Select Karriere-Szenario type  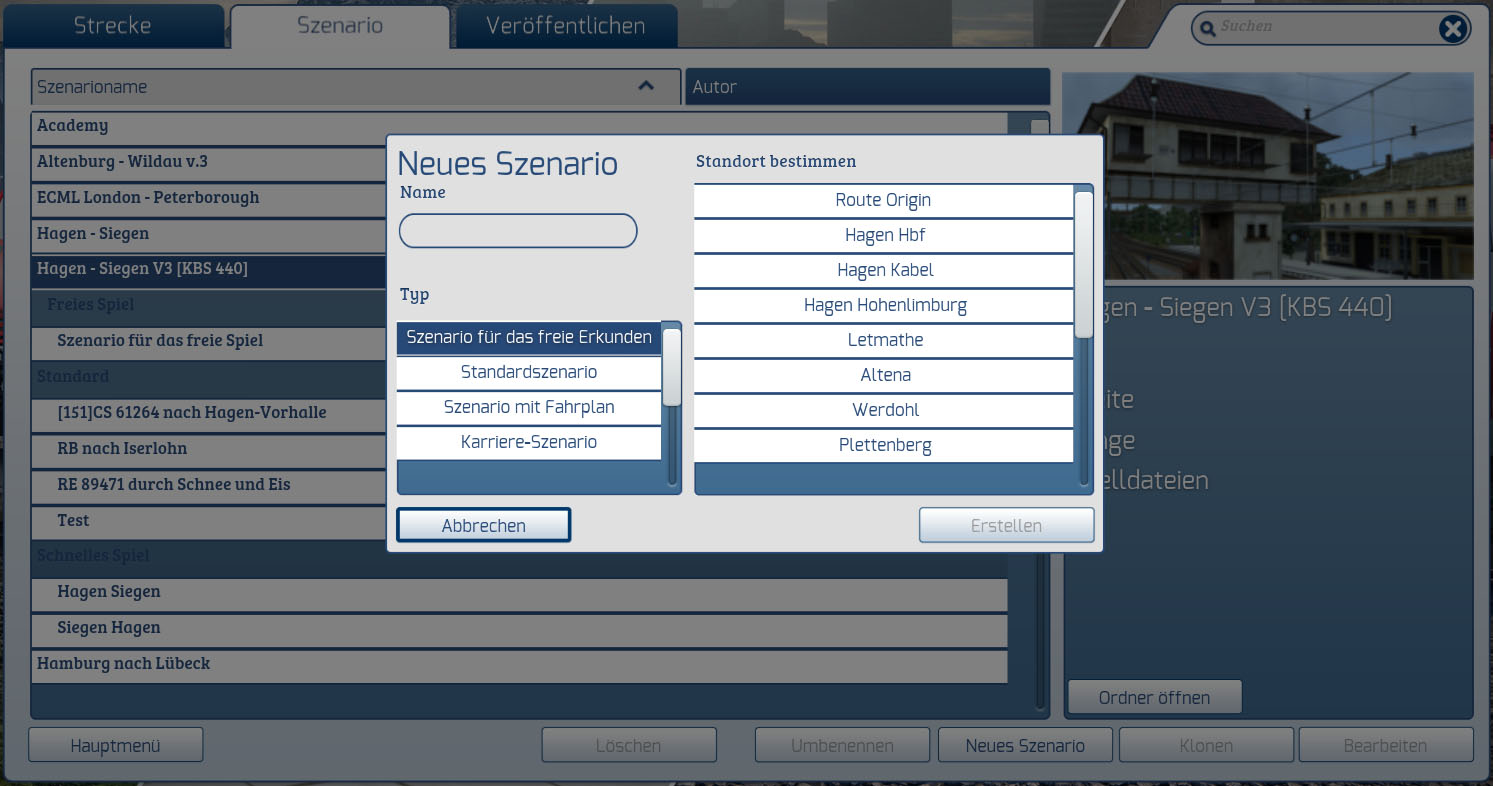point(528,442)
